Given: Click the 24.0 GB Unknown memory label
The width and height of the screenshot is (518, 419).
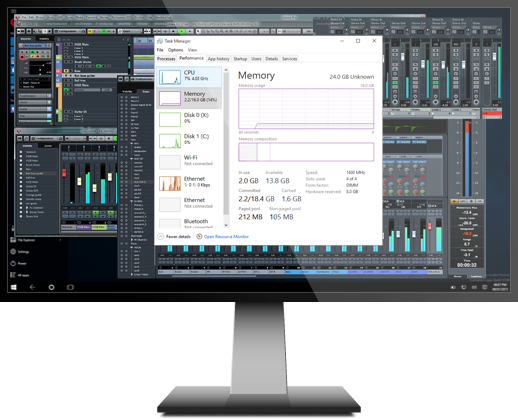Looking at the screenshot, I should pos(352,77).
